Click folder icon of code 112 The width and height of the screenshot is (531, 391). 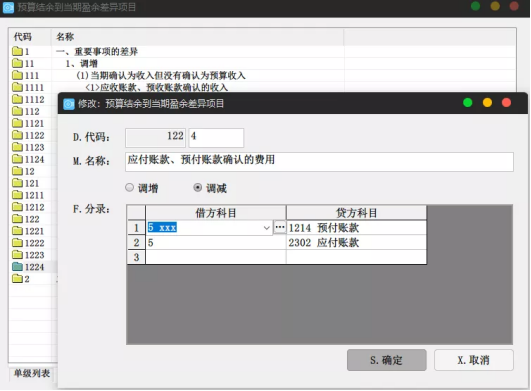click(17, 111)
